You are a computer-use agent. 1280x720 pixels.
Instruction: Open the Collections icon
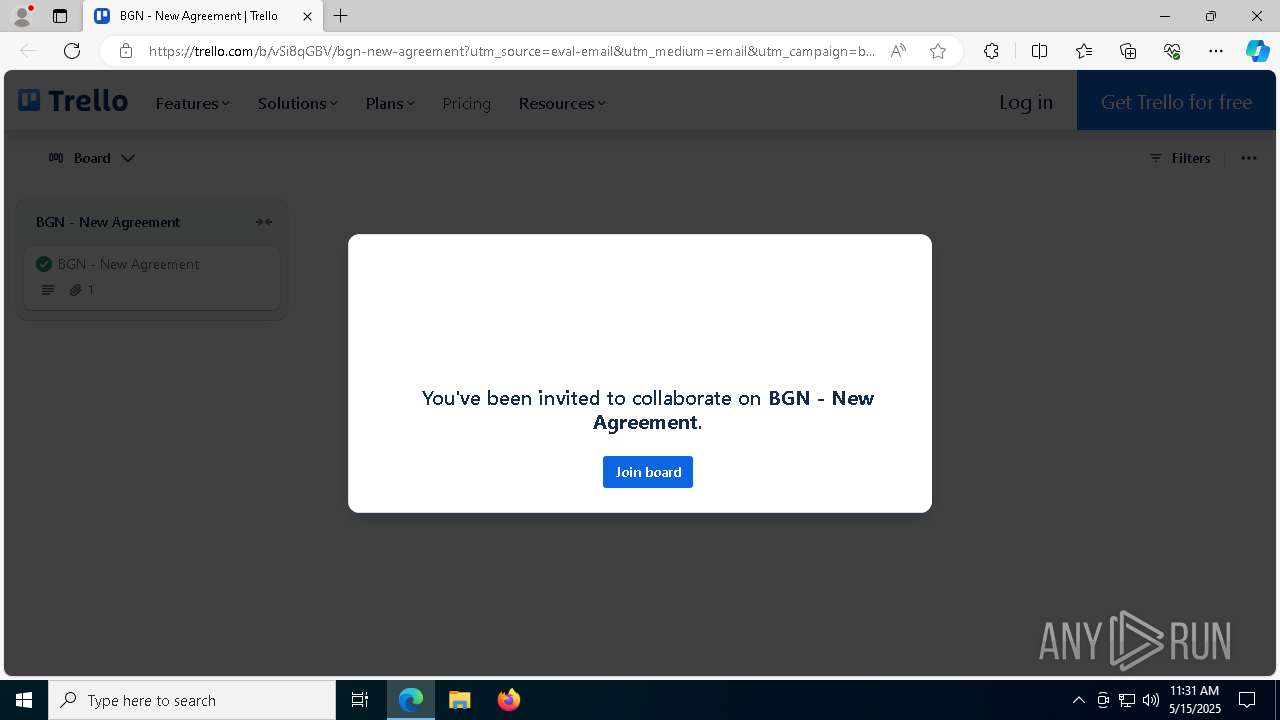click(x=1128, y=51)
